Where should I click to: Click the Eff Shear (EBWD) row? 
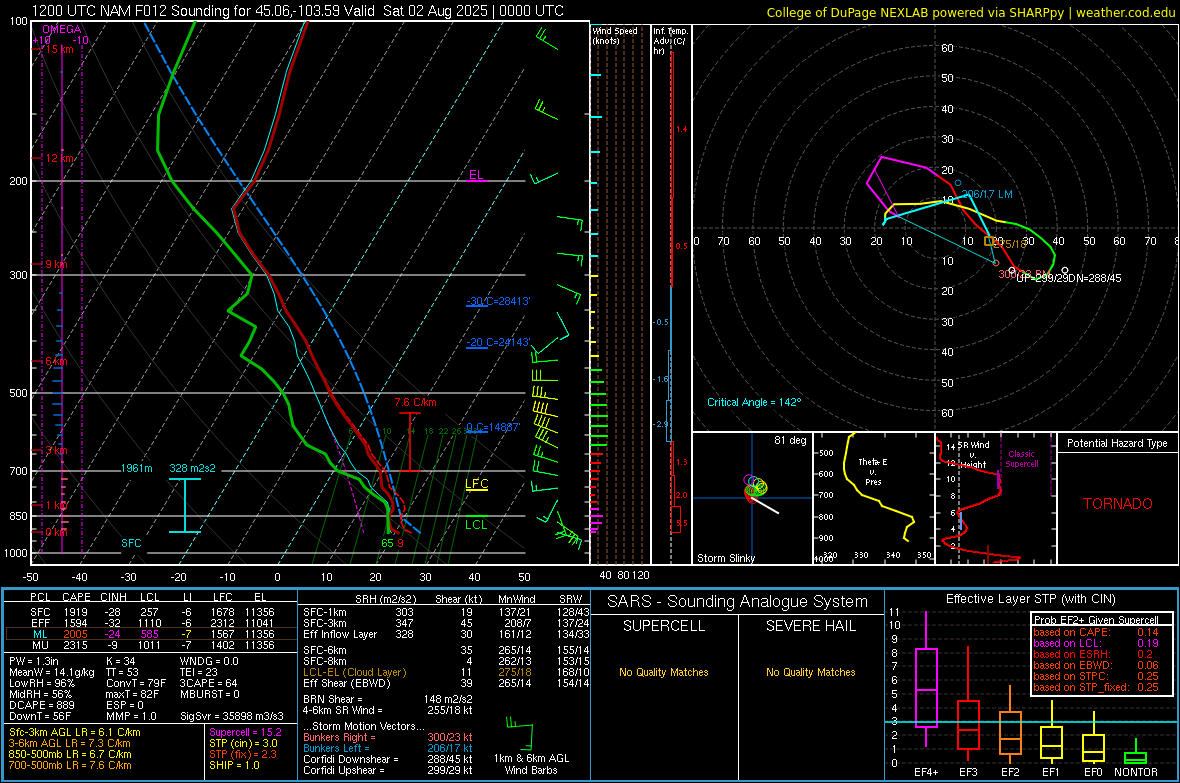[x=446, y=684]
